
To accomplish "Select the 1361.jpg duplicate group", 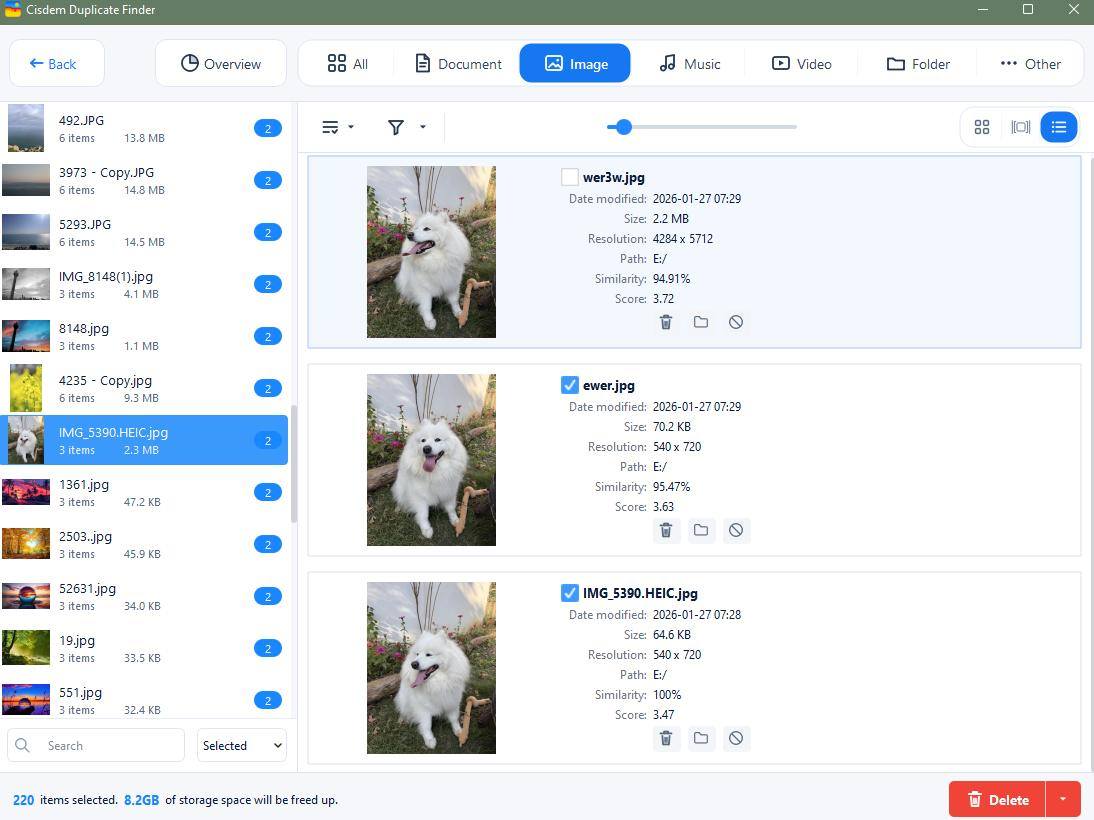I will [144, 493].
